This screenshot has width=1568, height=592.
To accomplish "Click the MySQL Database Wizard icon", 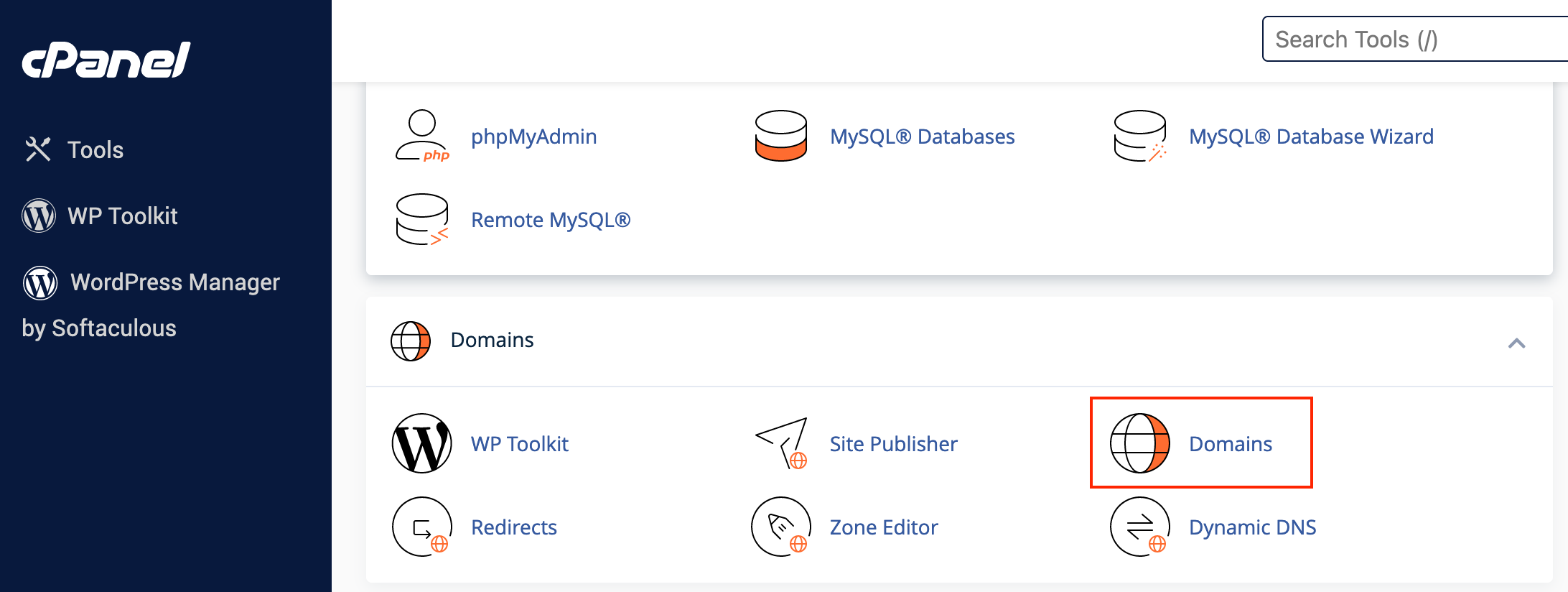I will click(1140, 136).
